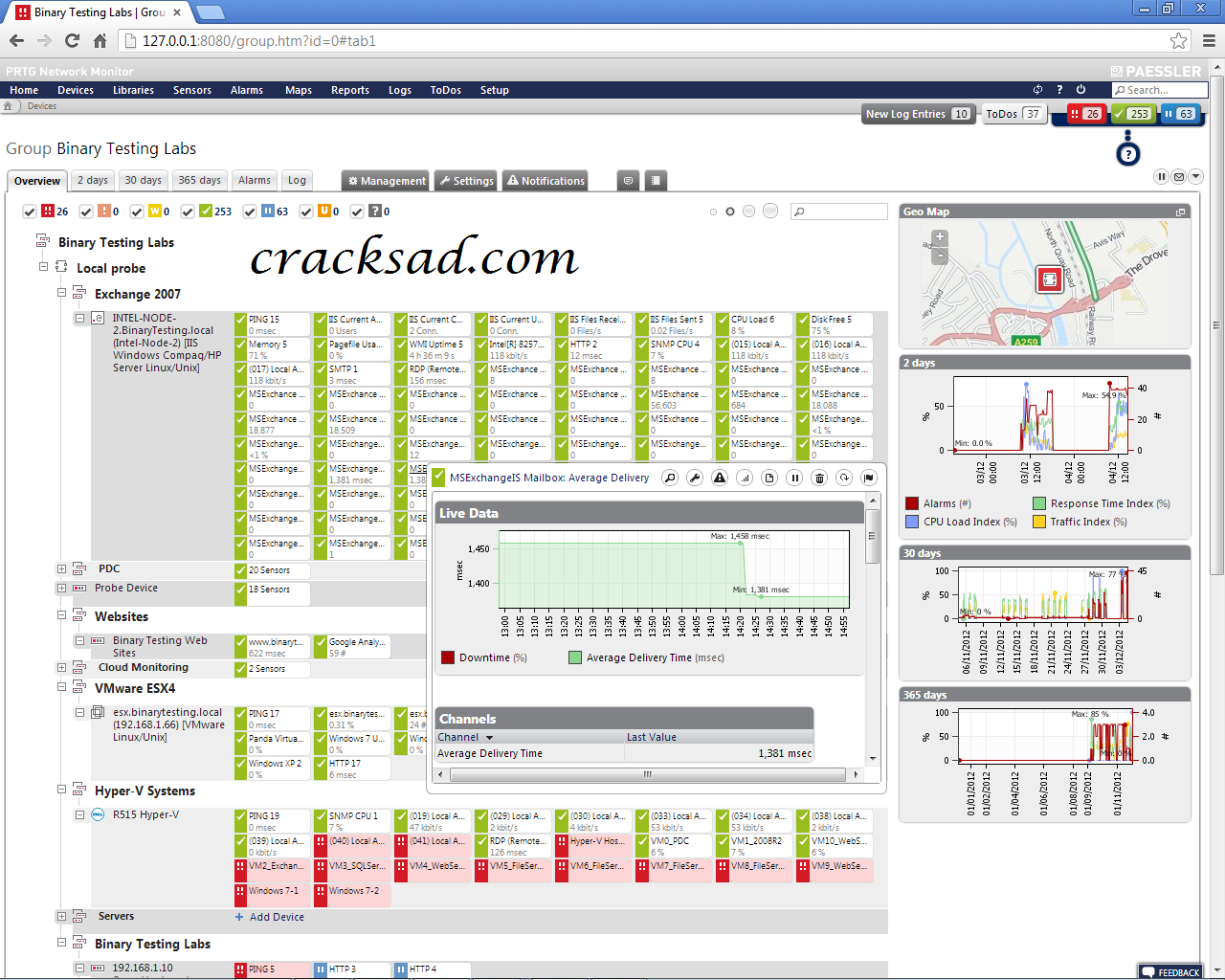Open sensor settings wrench icon in popup
This screenshot has height=980, width=1225.
(695, 478)
